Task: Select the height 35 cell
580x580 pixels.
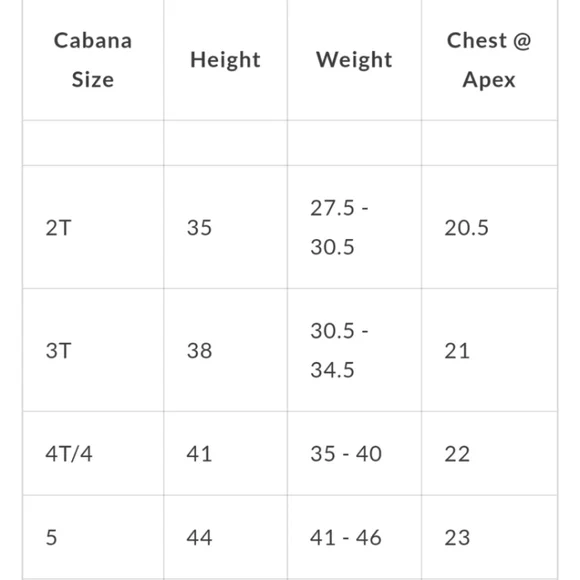Action: coord(225,227)
